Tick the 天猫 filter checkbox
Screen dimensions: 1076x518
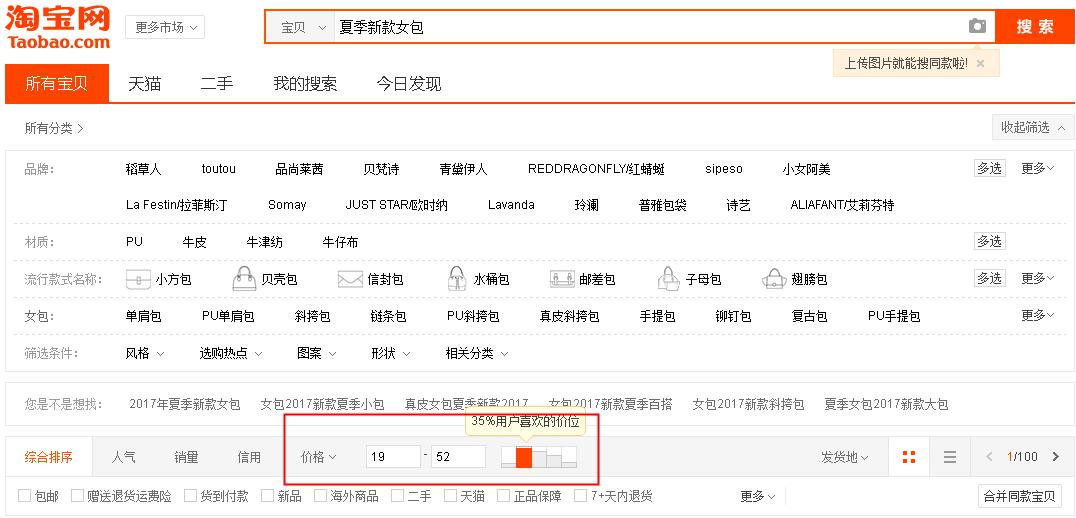[450, 496]
